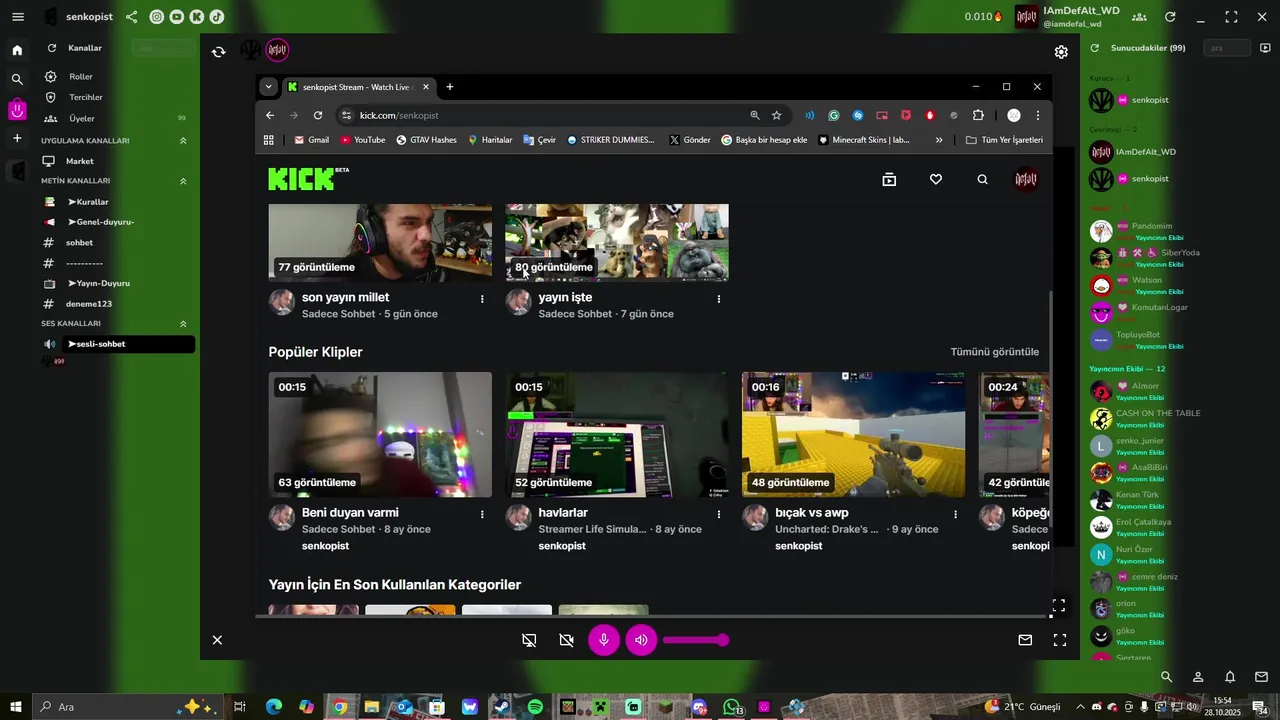Refresh the Kanallar channel list
Screen dimensions: 1280x720
[52, 48]
